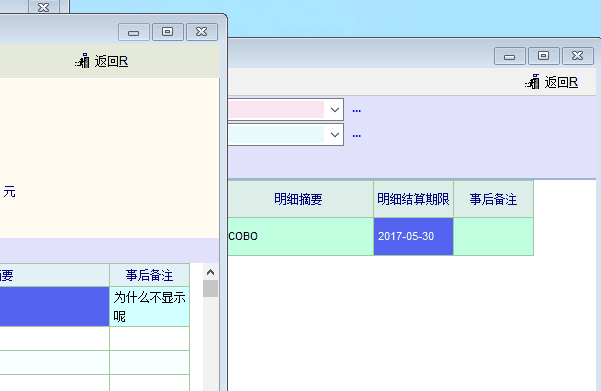Click ellipsis button beside pink field

coord(356,111)
